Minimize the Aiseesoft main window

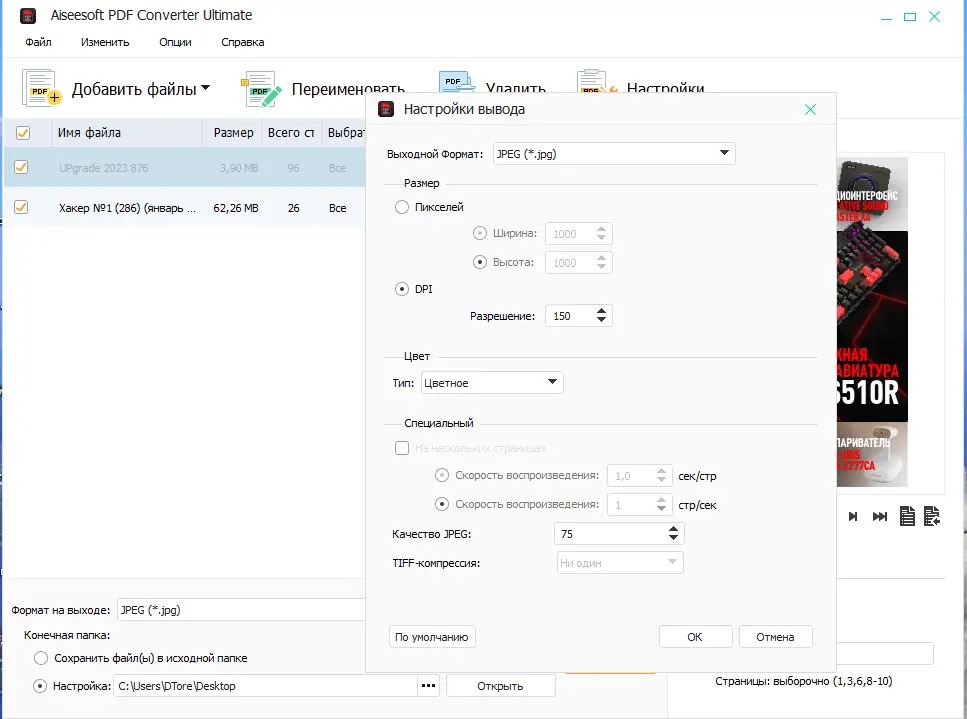(x=886, y=18)
